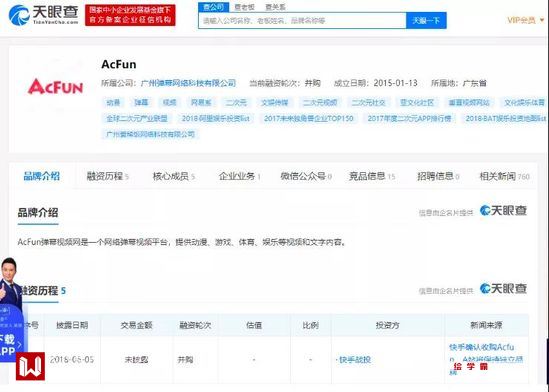Click the 天眼一下 search button
Viewport: 549px width, 392px height.
[x=426, y=21]
